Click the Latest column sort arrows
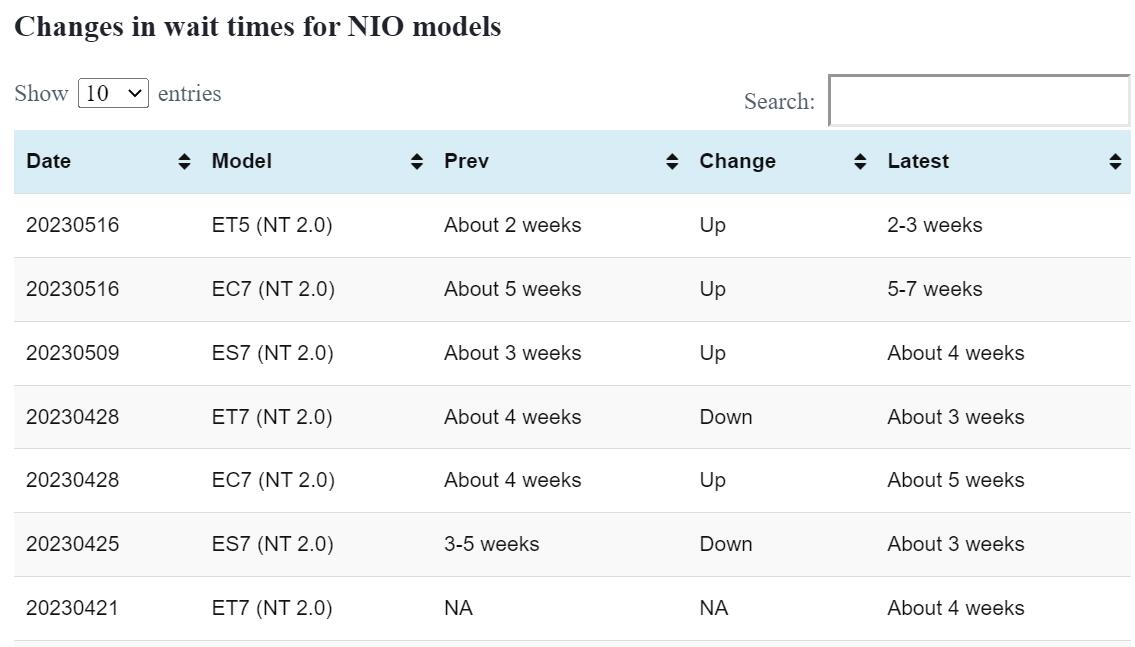 1115,162
